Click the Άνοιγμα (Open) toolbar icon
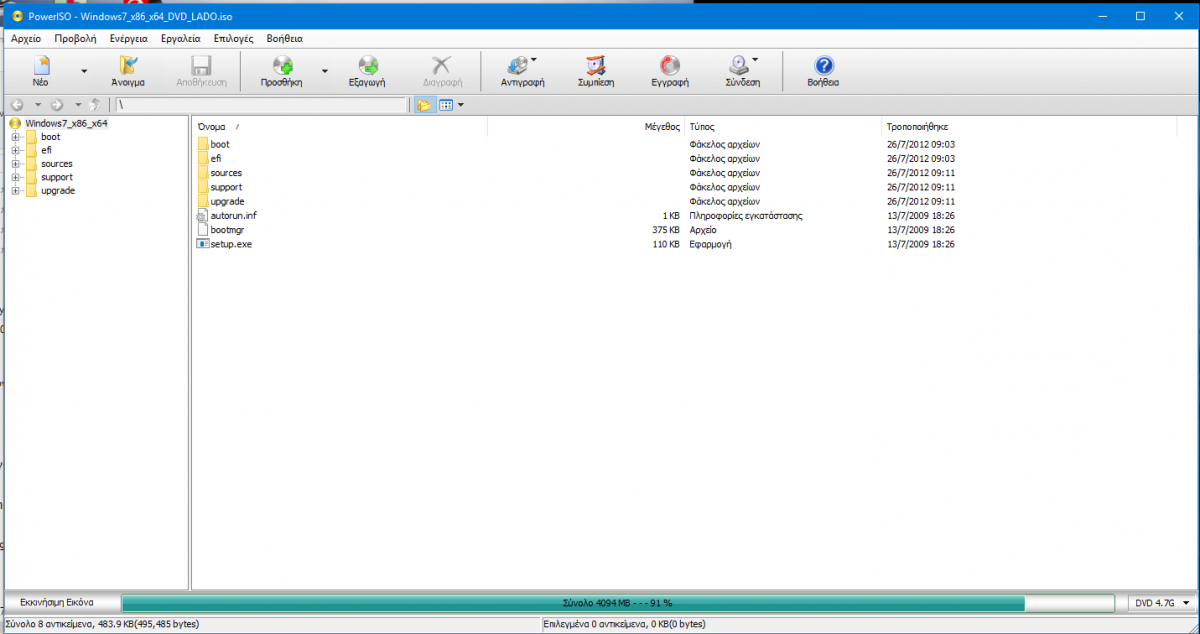This screenshot has width=1200, height=634. (x=128, y=66)
